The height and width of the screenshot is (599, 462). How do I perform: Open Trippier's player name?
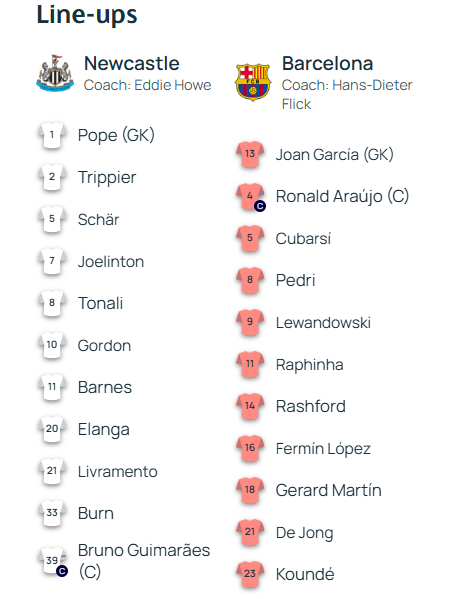107,178
